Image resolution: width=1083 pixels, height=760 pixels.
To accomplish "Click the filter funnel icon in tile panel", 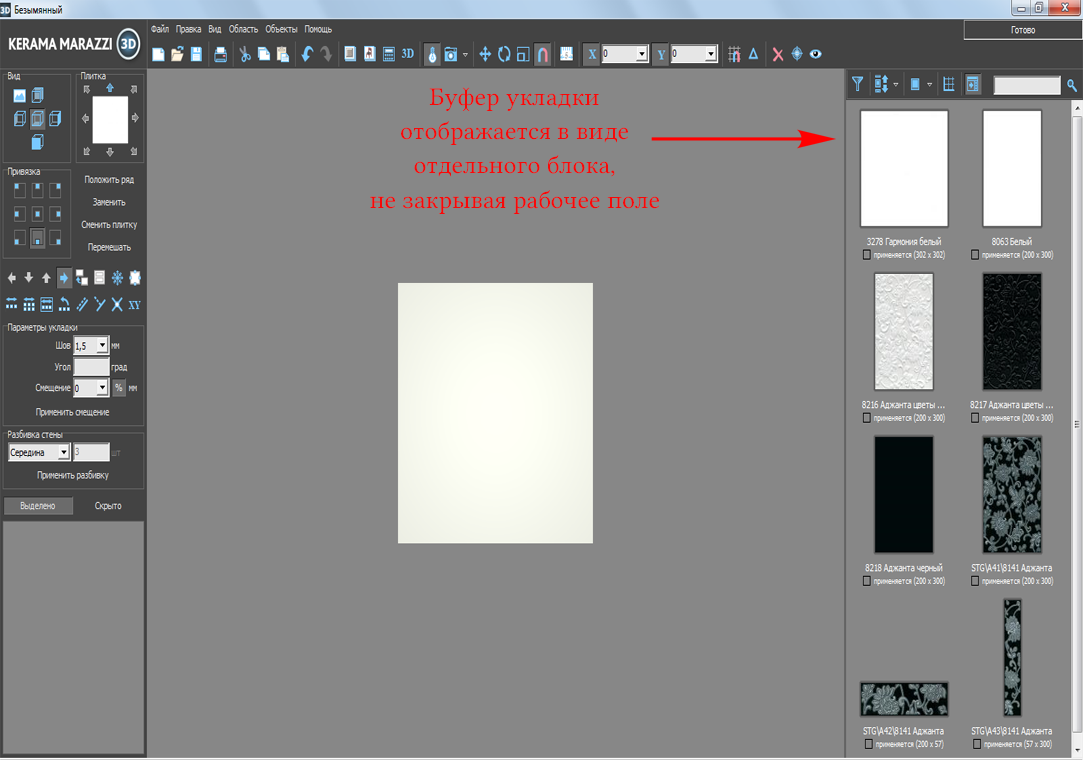I will [858, 85].
